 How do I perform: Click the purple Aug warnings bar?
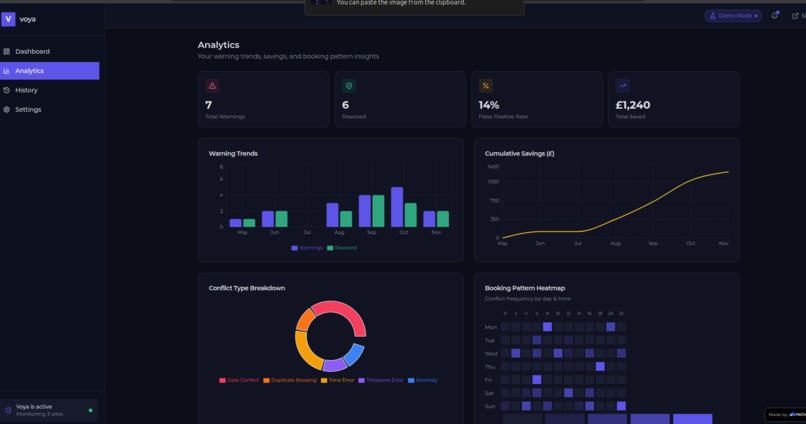click(333, 215)
